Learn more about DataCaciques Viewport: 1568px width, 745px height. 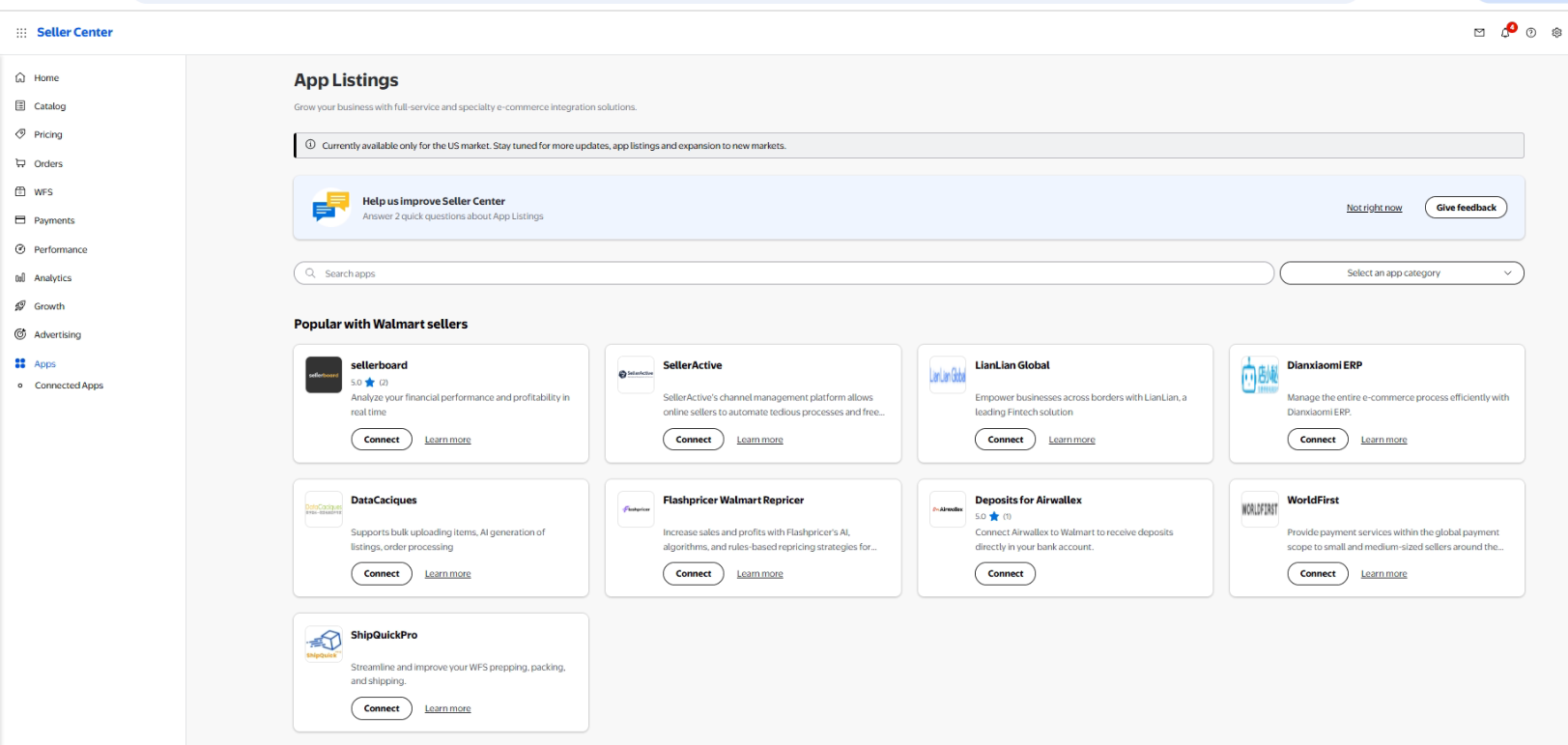[x=447, y=574]
